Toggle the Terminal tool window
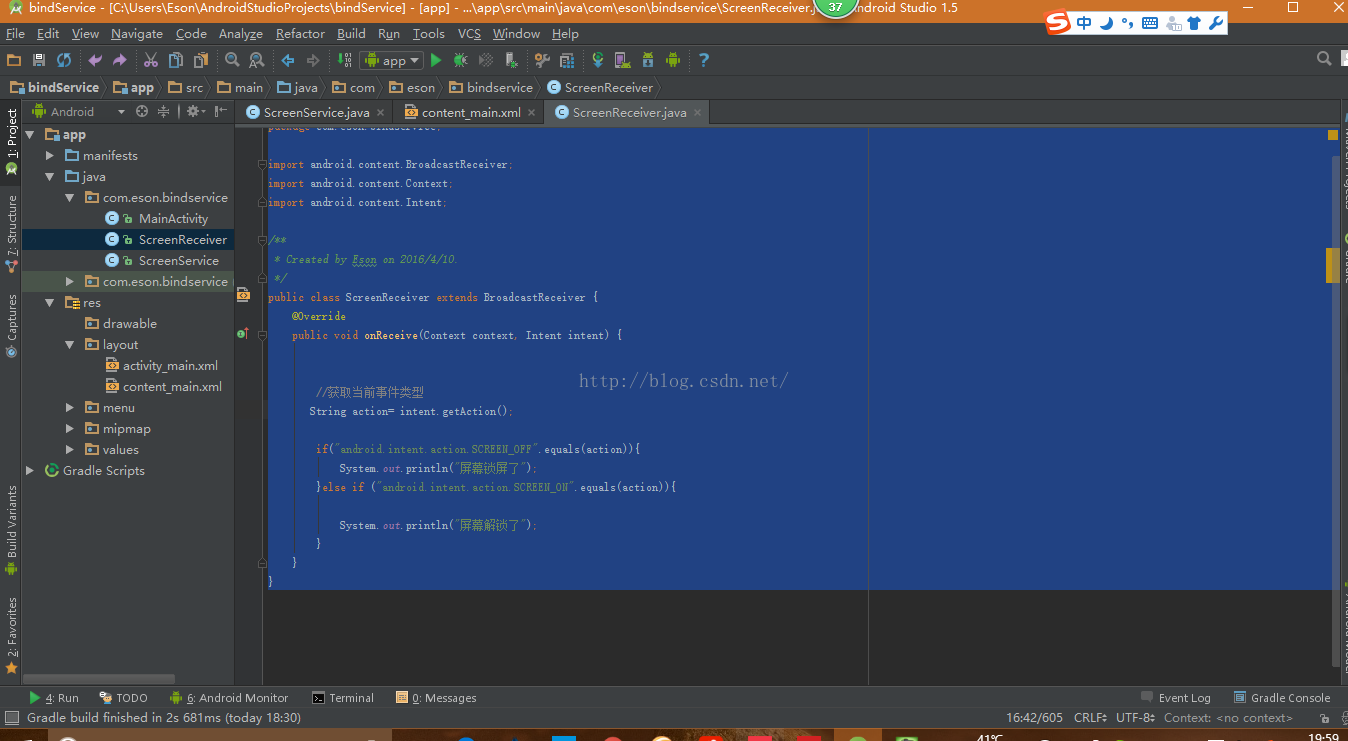This screenshot has width=1348, height=741. [343, 698]
